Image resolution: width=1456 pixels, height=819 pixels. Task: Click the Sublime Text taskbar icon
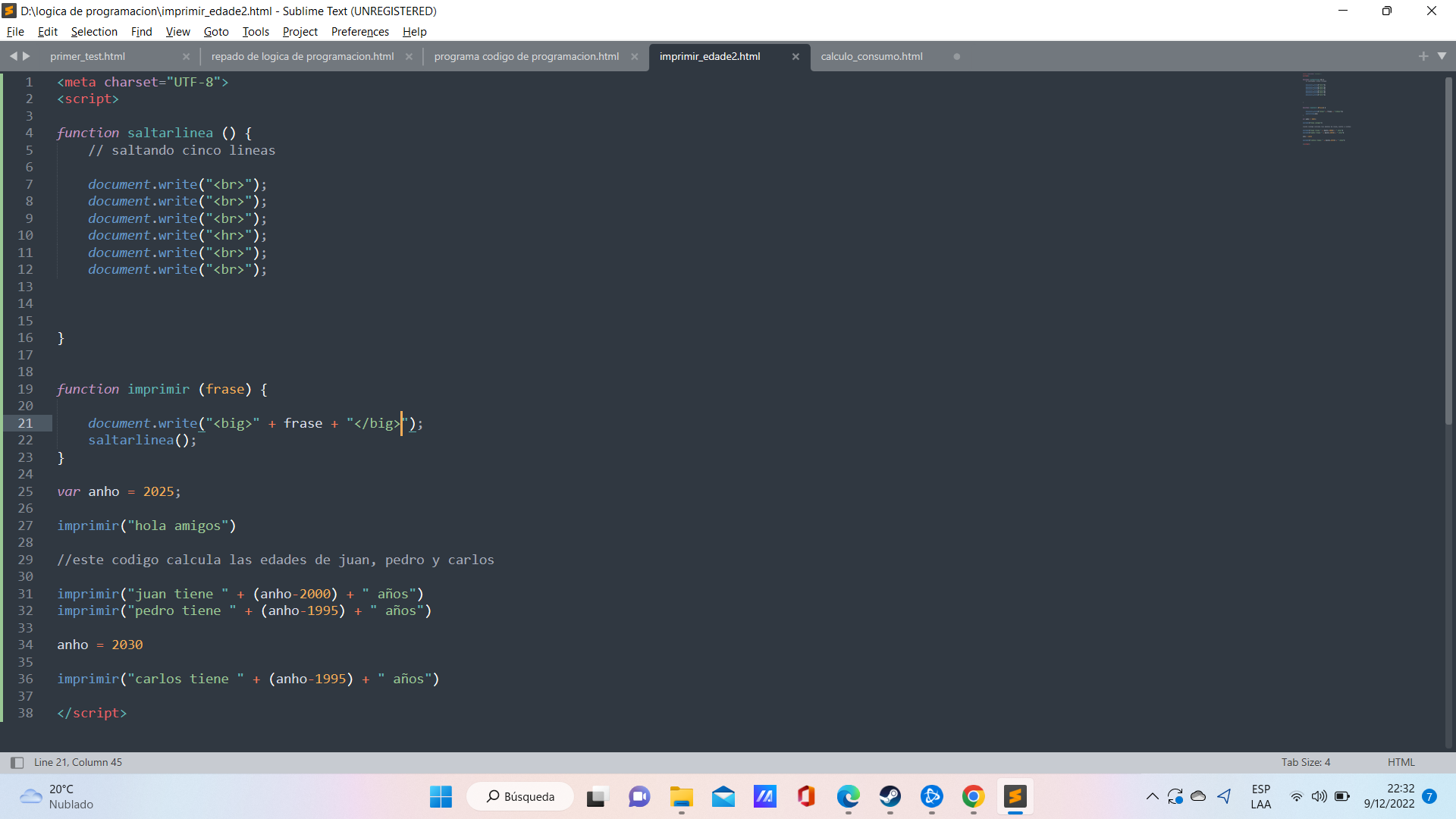[x=1015, y=796]
